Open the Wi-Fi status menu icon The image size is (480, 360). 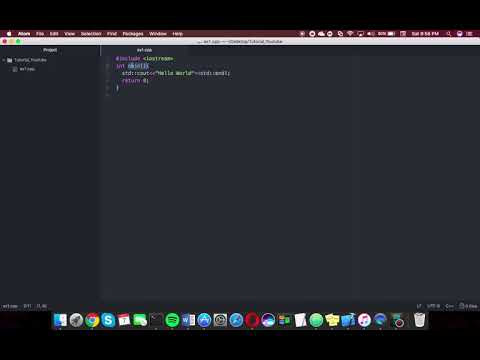[x=350, y=34]
